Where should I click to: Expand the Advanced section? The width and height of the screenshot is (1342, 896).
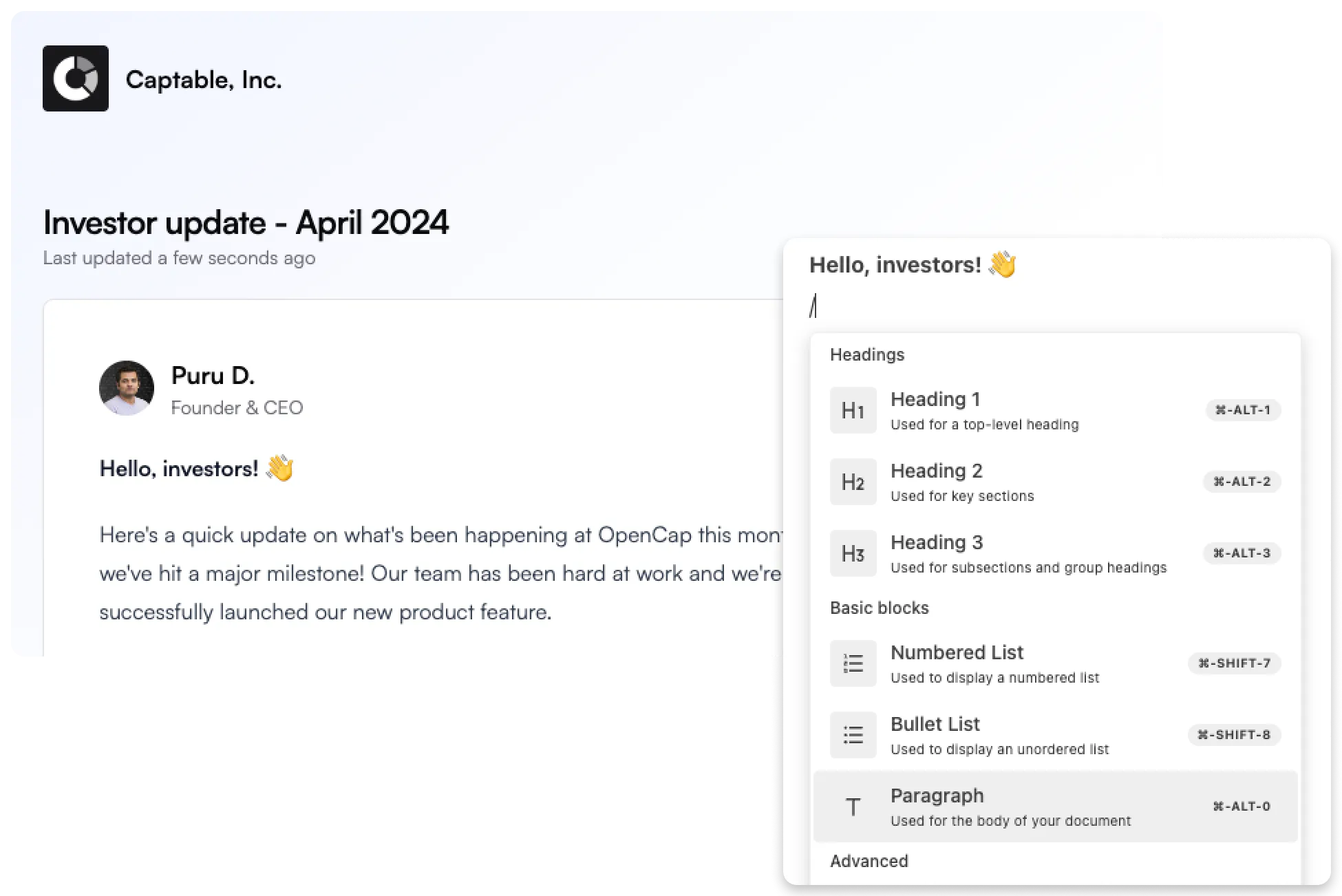pyautogui.click(x=869, y=861)
